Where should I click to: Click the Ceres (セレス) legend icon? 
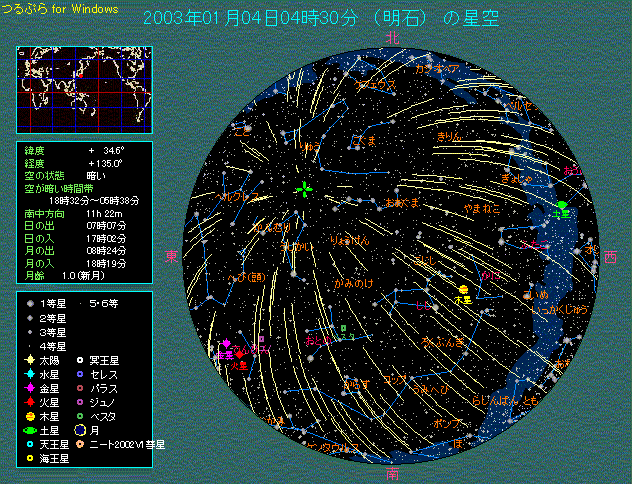[81, 373]
